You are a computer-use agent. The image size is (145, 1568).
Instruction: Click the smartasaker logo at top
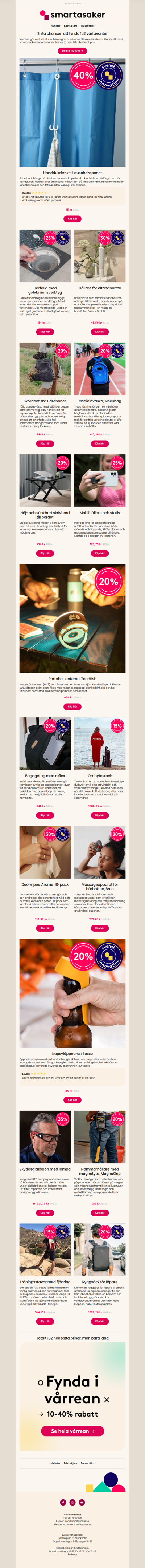[72, 15]
